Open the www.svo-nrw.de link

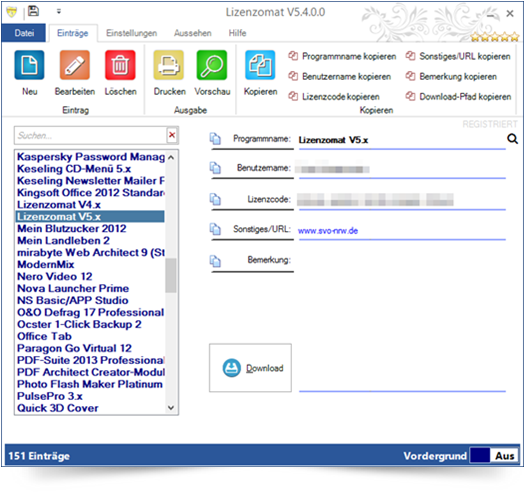tap(328, 231)
